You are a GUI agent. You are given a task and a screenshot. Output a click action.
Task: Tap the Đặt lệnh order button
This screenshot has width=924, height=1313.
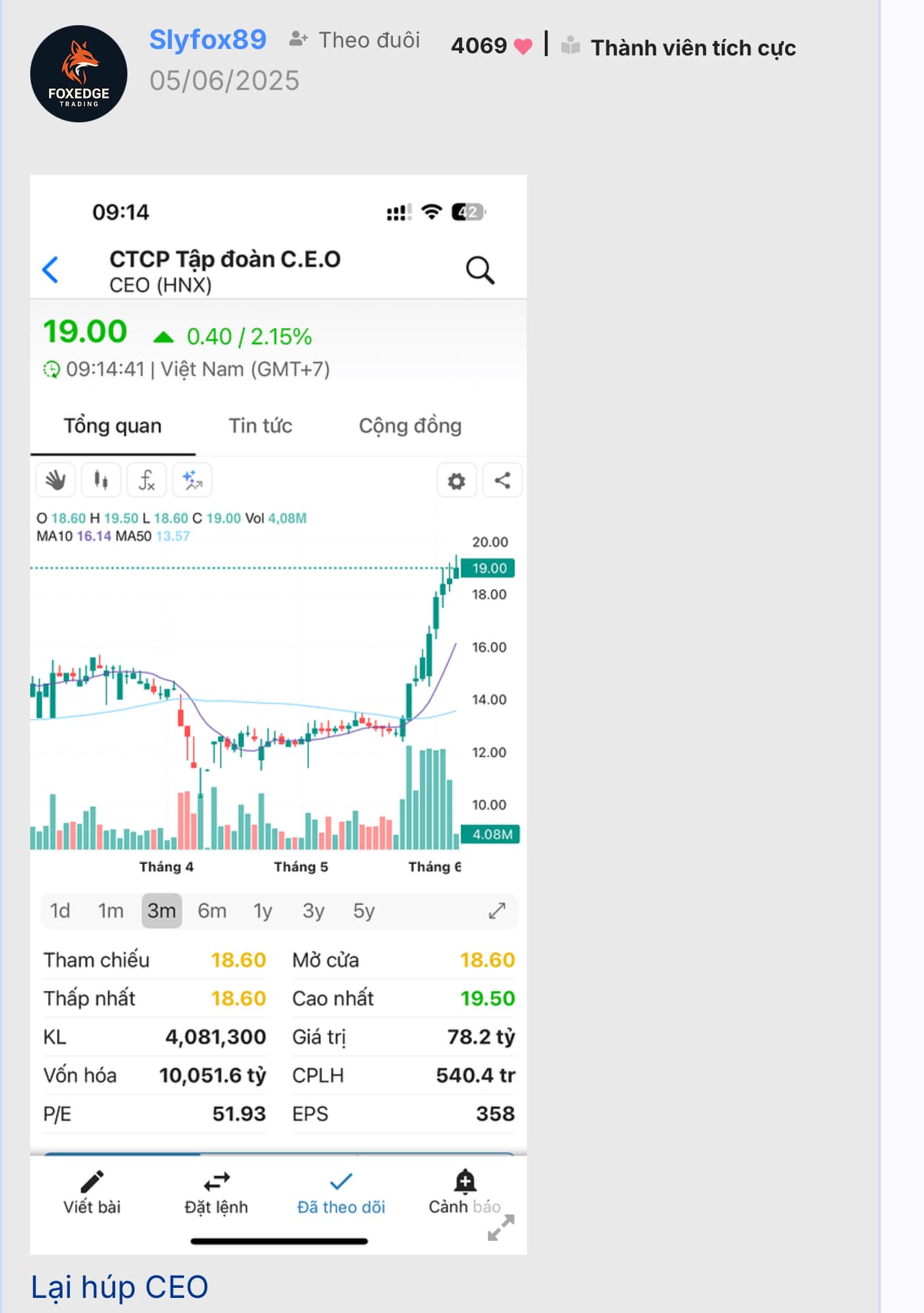pyautogui.click(x=216, y=1193)
